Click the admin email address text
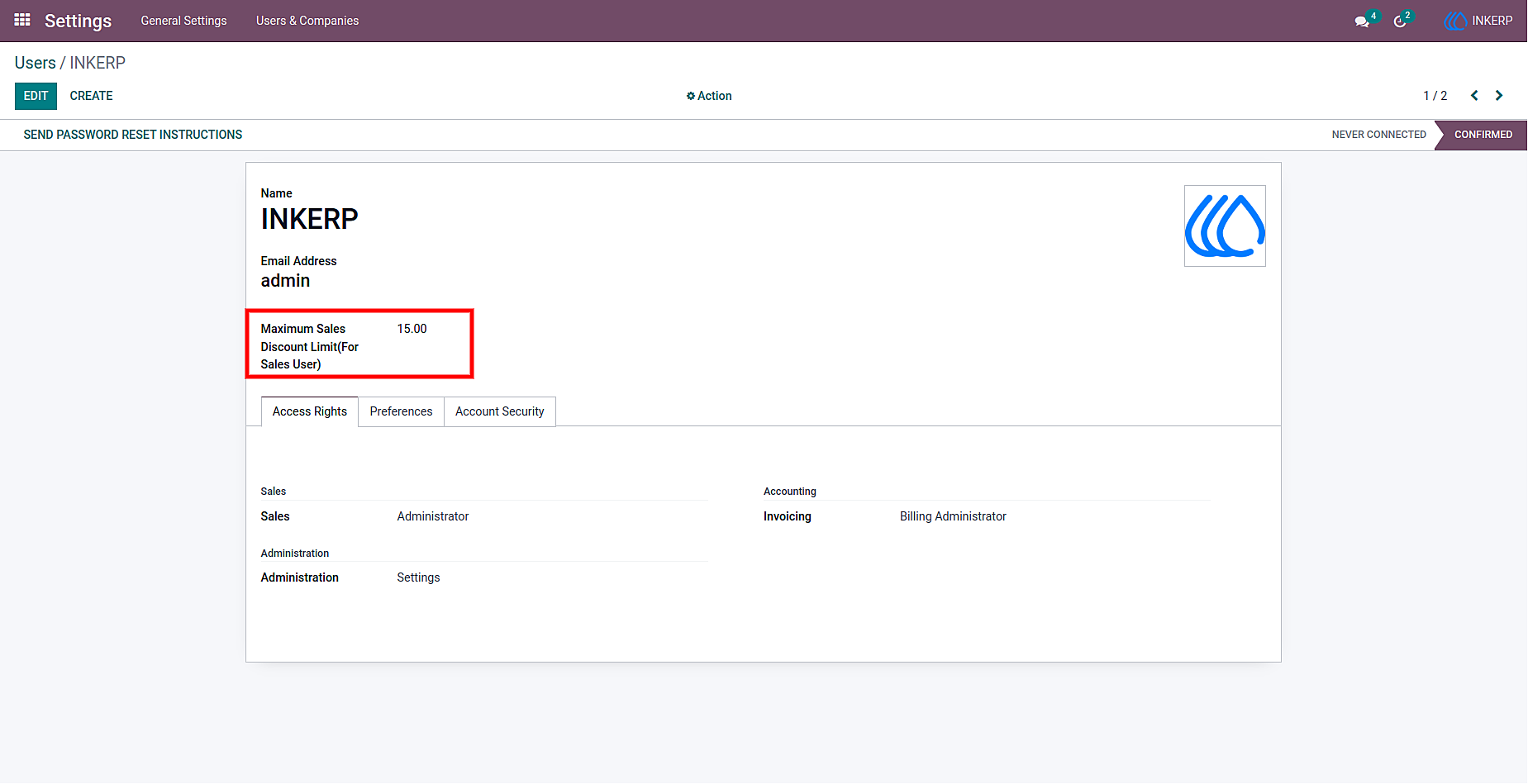Image resolution: width=1528 pixels, height=784 pixels. (285, 281)
